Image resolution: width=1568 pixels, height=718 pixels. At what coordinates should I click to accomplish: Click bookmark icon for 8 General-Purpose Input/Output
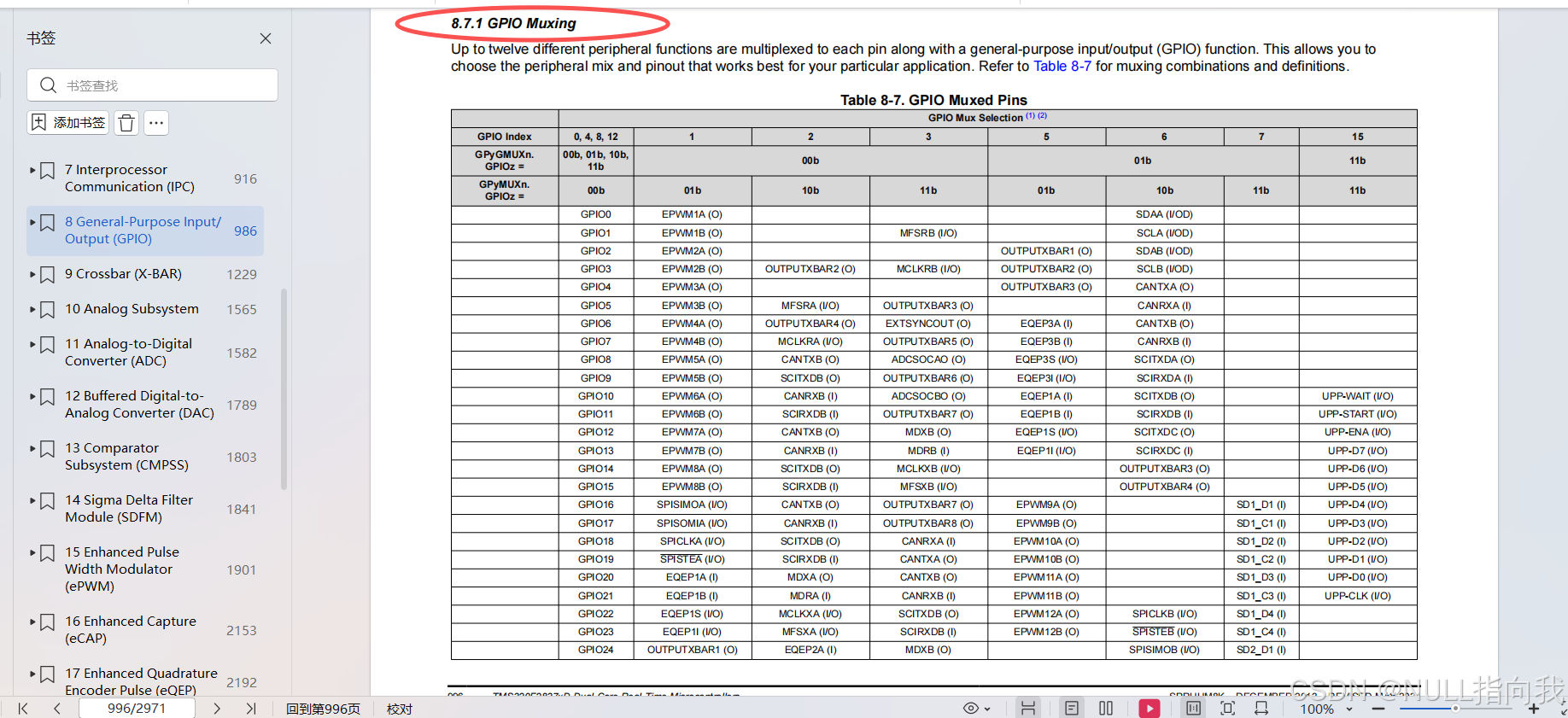[48, 223]
